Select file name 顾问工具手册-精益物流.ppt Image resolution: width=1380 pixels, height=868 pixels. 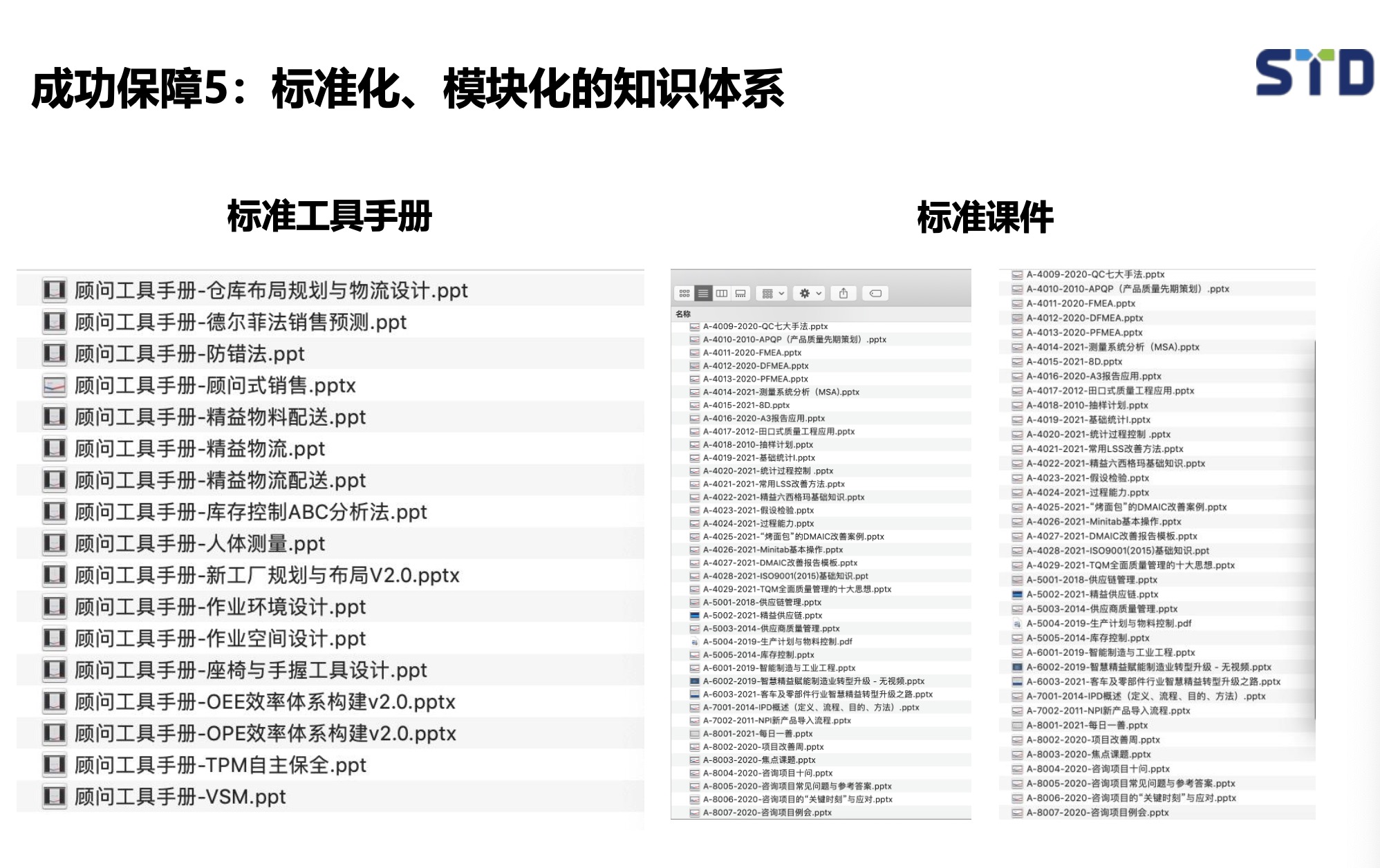pos(200,449)
